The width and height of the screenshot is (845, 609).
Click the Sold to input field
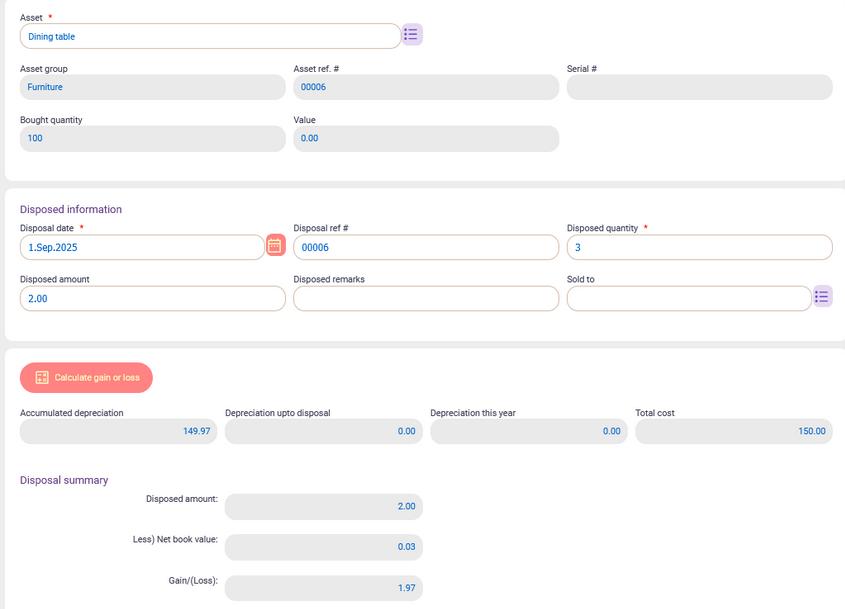(x=688, y=298)
